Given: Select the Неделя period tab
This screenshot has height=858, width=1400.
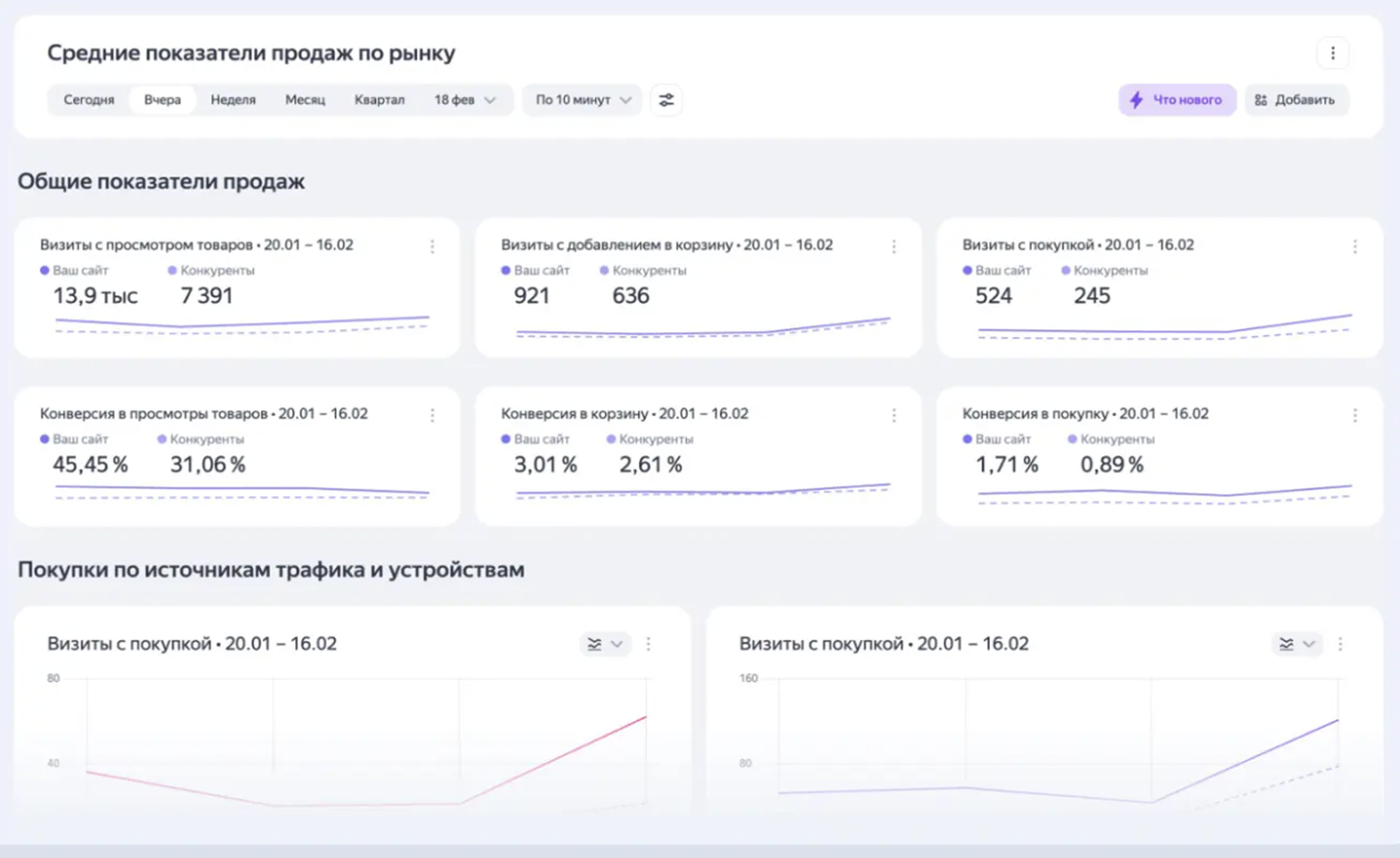Looking at the screenshot, I should [x=233, y=100].
